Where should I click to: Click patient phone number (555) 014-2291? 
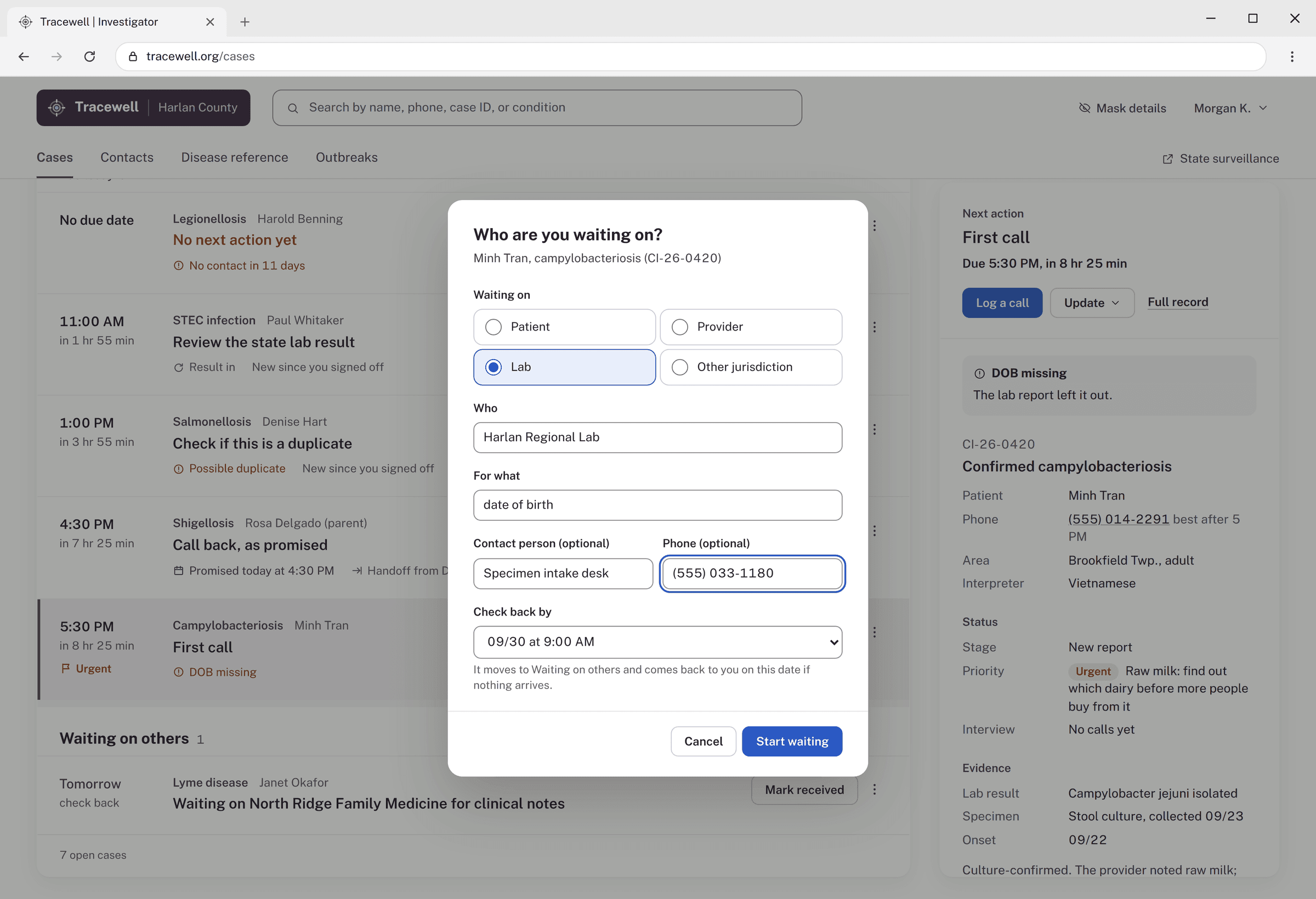(x=1119, y=519)
